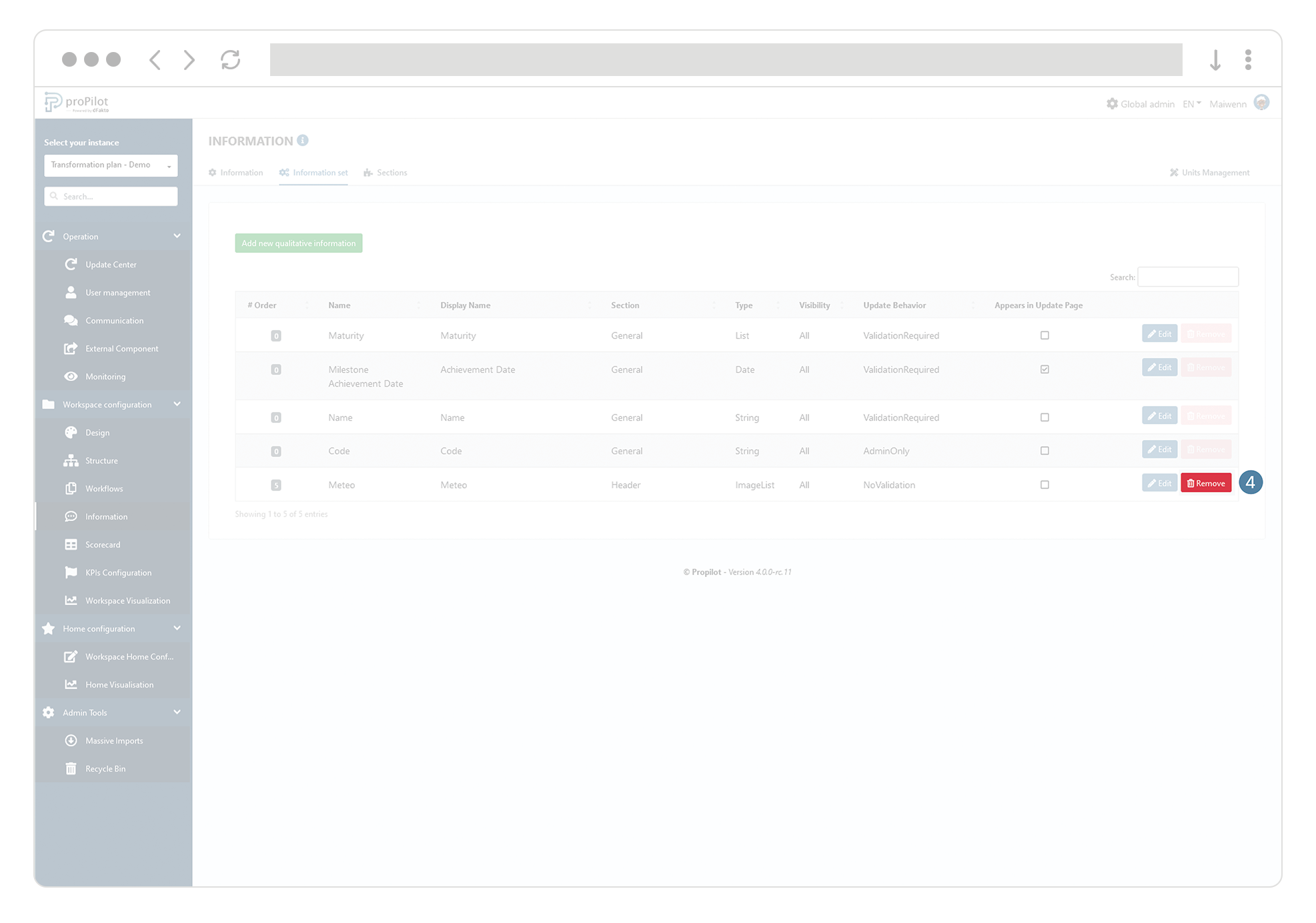
Task: Click the Update Center refresh icon
Action: point(71,264)
